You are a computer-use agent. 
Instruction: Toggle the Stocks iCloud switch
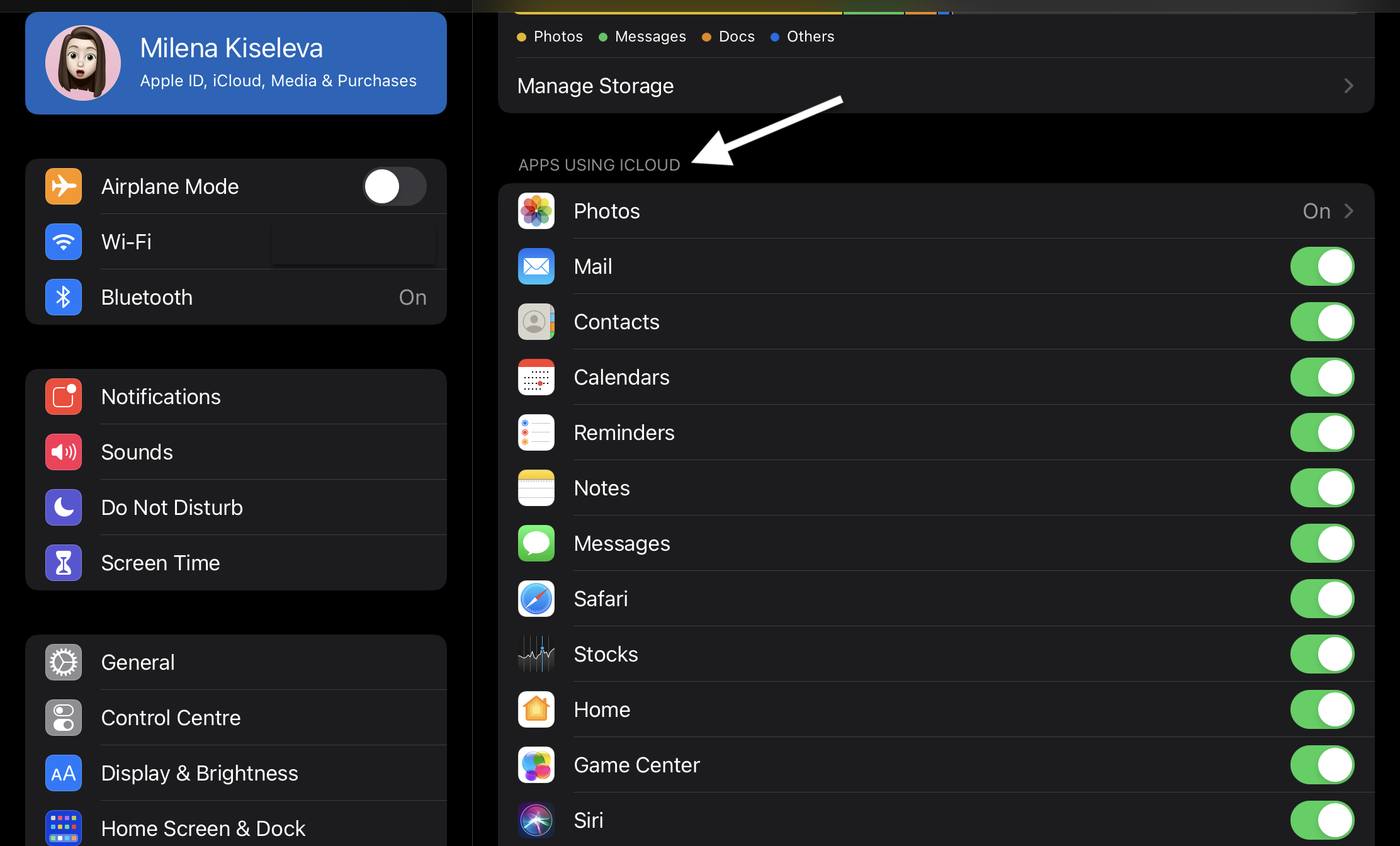click(1322, 654)
